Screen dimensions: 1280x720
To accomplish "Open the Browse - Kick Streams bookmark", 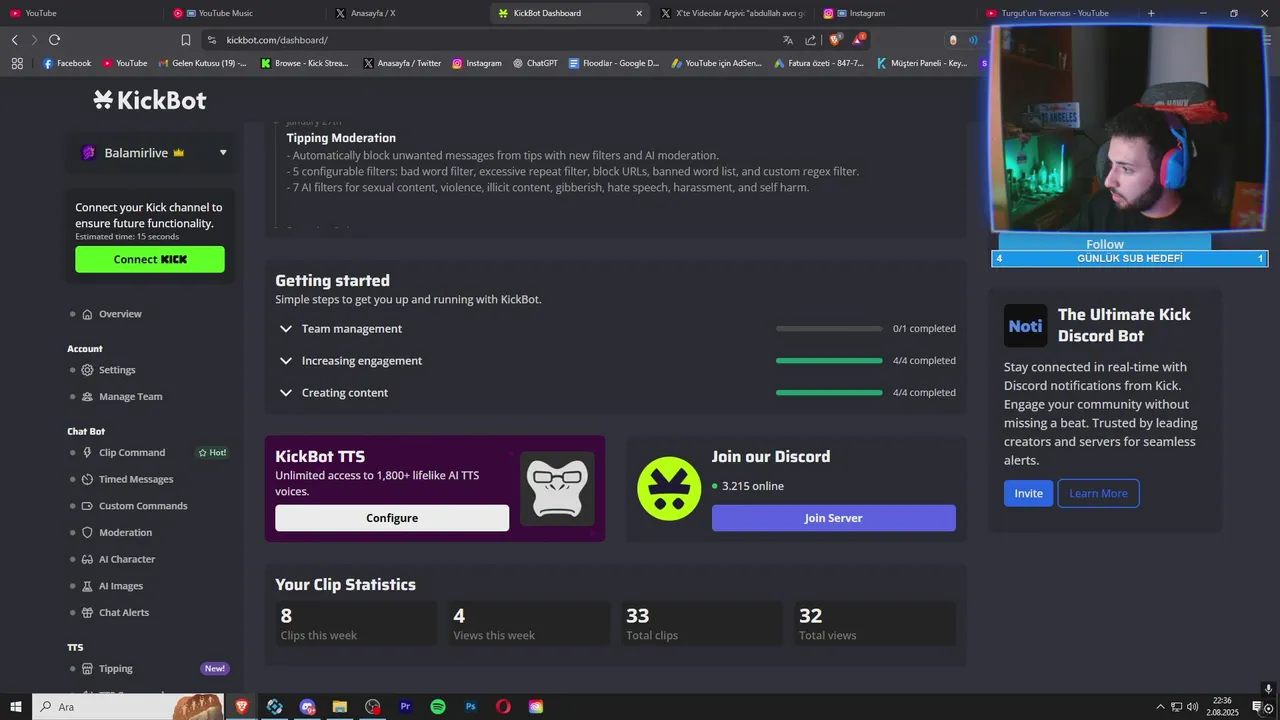I will pos(305,63).
